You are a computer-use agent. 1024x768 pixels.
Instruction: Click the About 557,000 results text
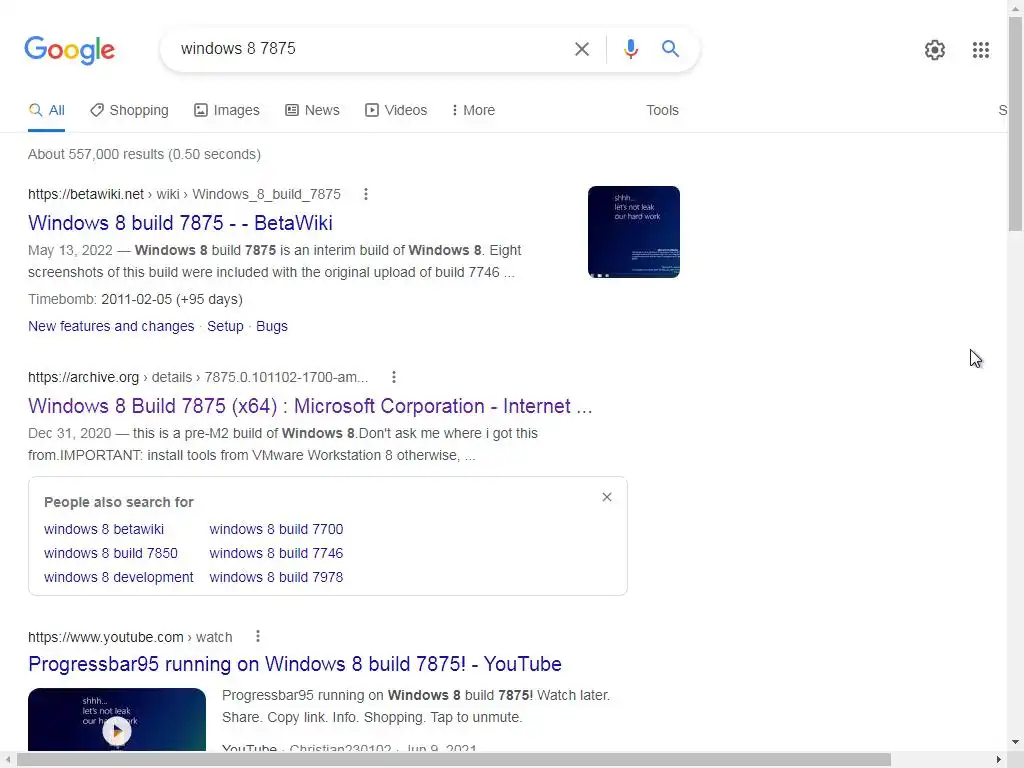click(x=144, y=154)
